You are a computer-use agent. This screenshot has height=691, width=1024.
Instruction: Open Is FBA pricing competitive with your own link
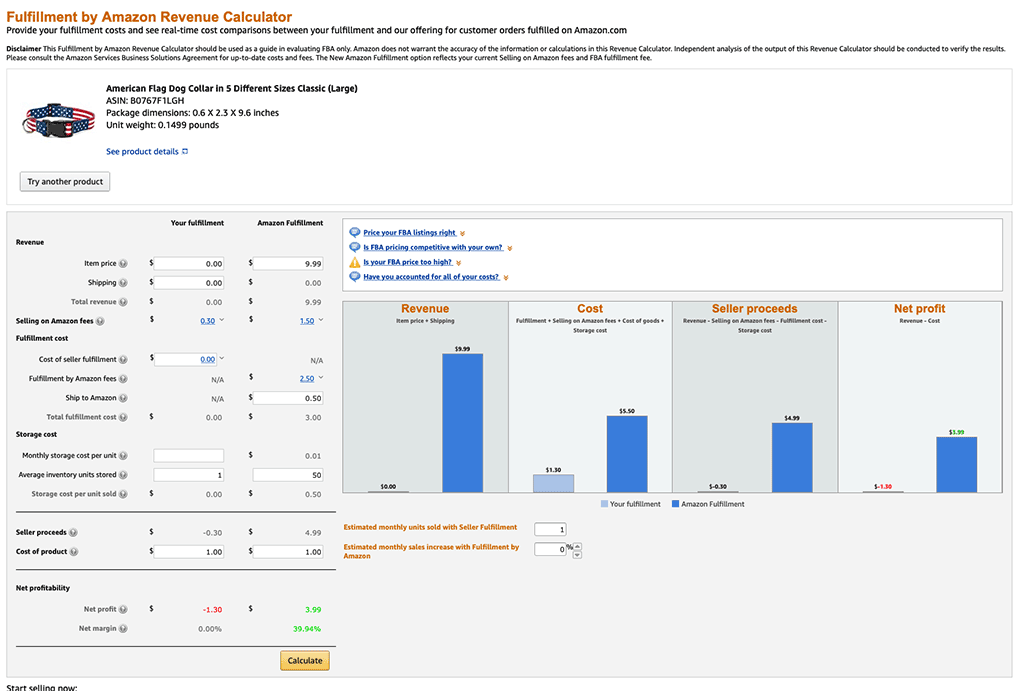tap(433, 248)
